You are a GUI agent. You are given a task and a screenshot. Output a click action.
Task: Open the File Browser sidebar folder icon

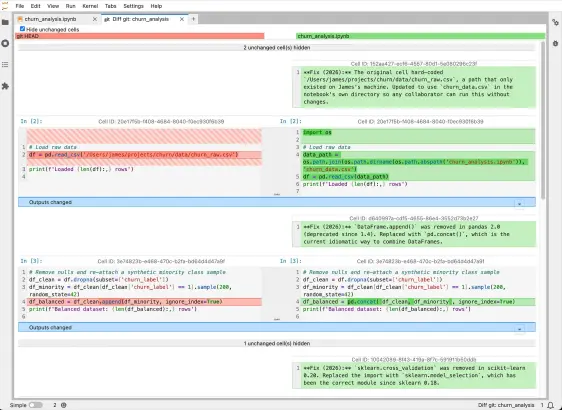[5, 22]
